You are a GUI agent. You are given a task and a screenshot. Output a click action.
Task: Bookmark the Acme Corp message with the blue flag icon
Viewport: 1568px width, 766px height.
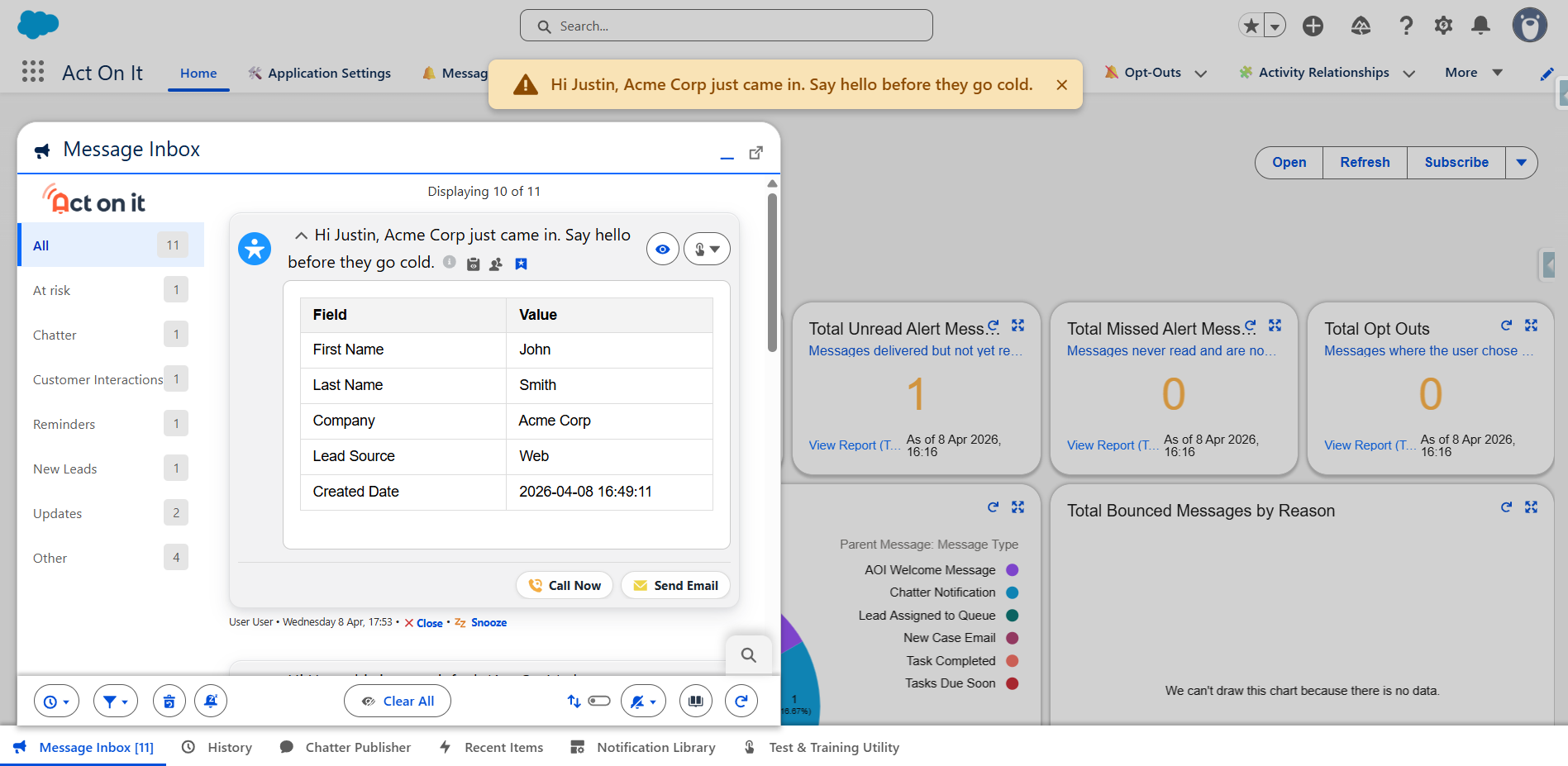521,263
